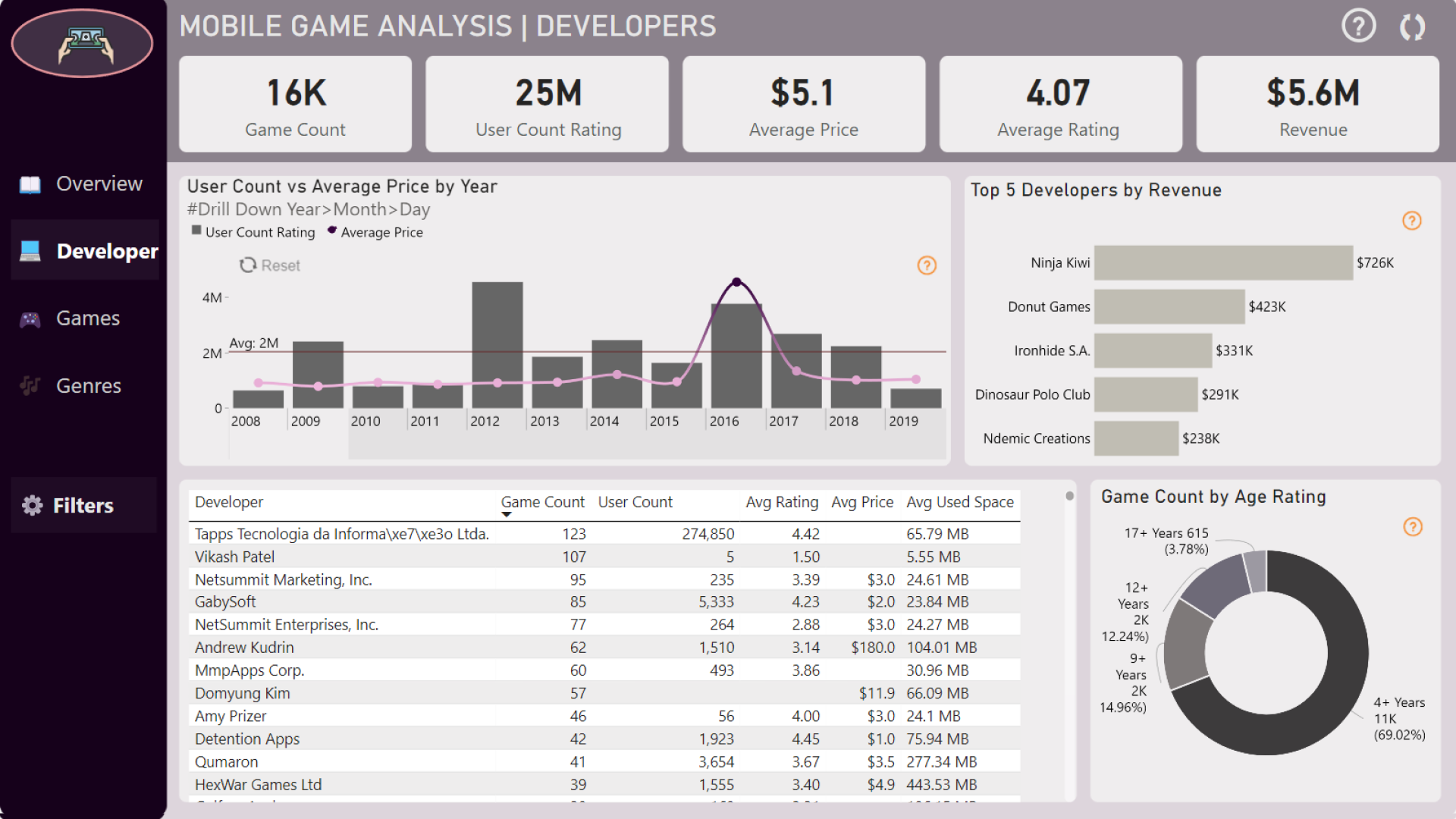1456x819 pixels.
Task: Click the 274,850 user count cell
Action: (708, 534)
